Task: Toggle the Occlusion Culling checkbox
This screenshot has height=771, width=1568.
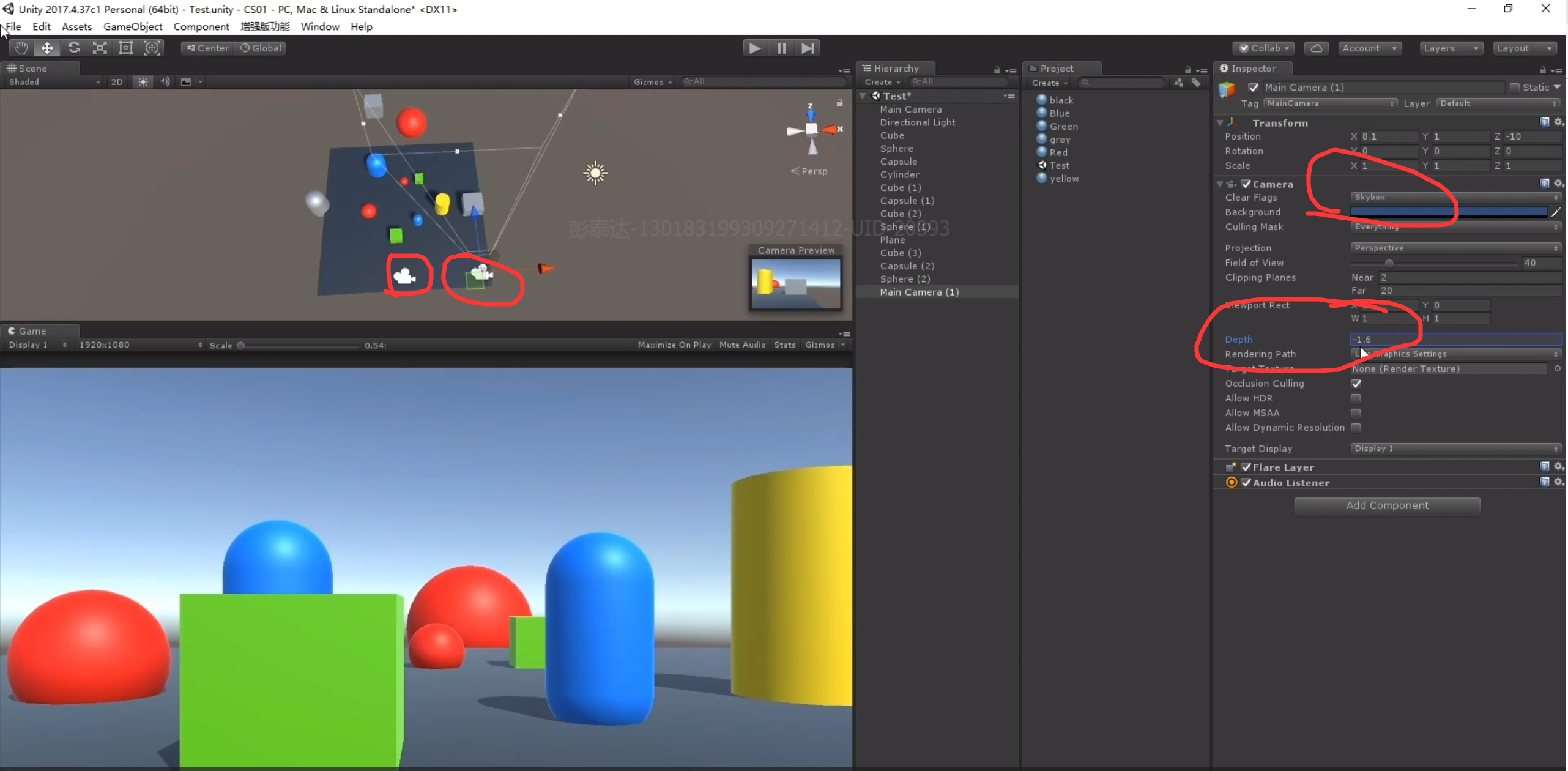Action: pos(1356,384)
